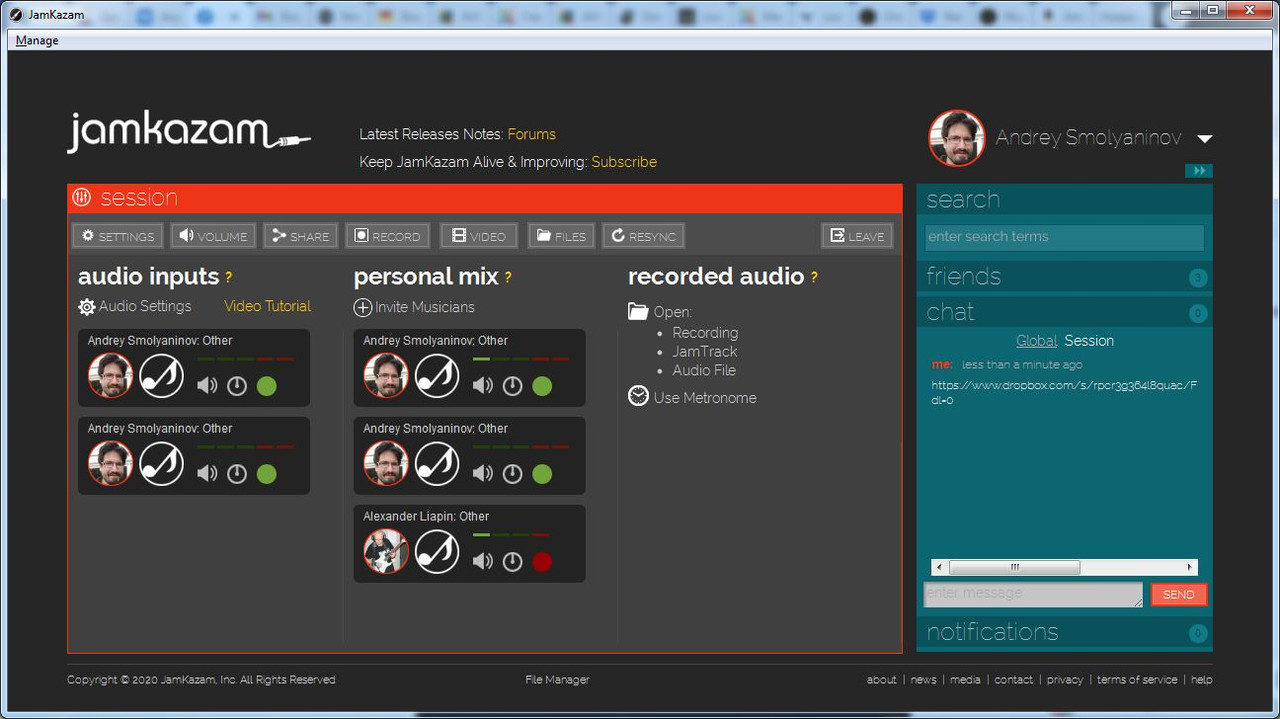Open the Volume toolbar button

click(x=213, y=236)
